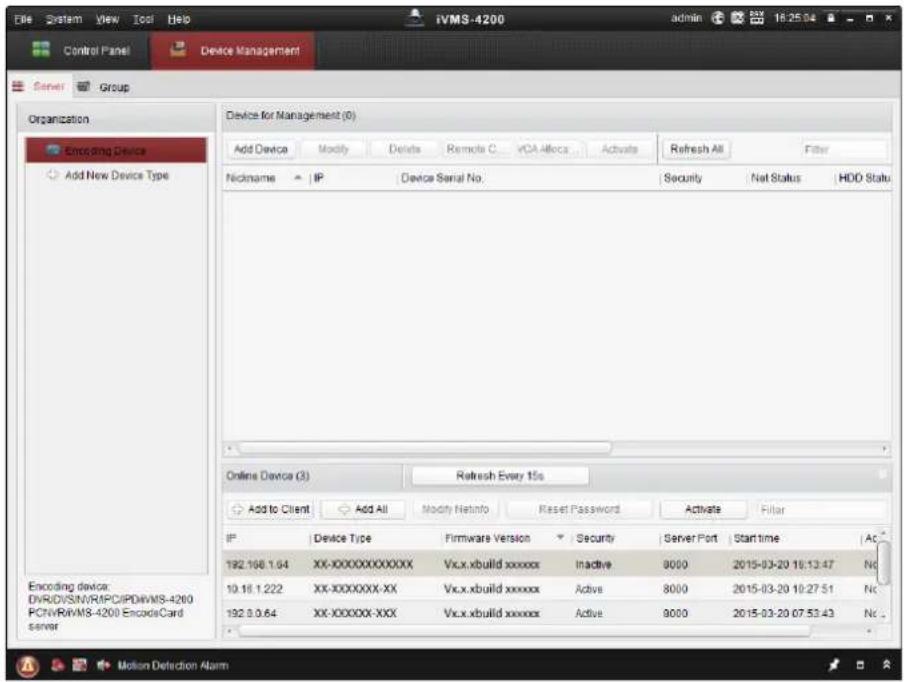Click the Start time column header
The image size is (904, 682).
click(x=794, y=538)
